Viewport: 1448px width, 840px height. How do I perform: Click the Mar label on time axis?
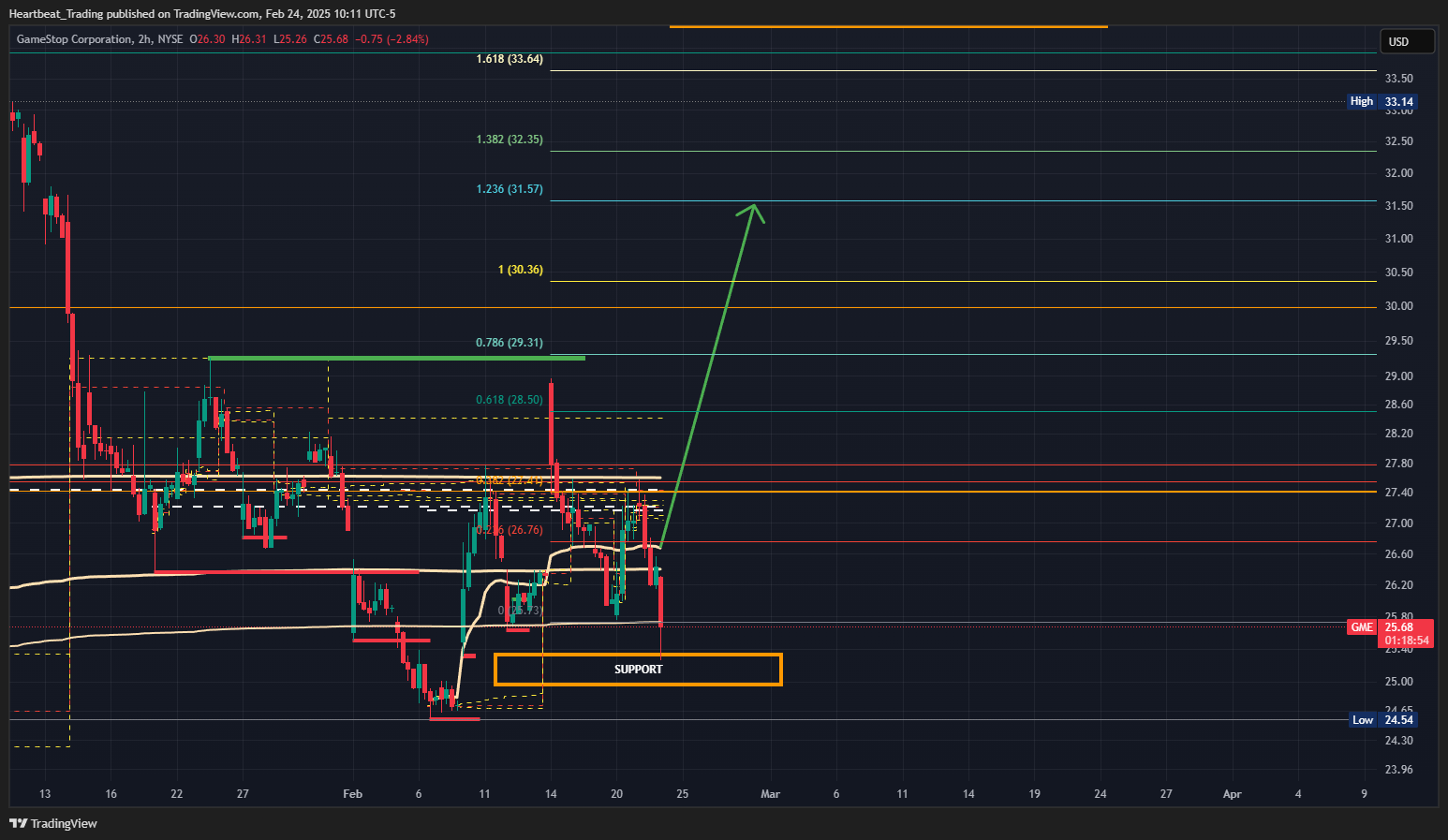[770, 794]
